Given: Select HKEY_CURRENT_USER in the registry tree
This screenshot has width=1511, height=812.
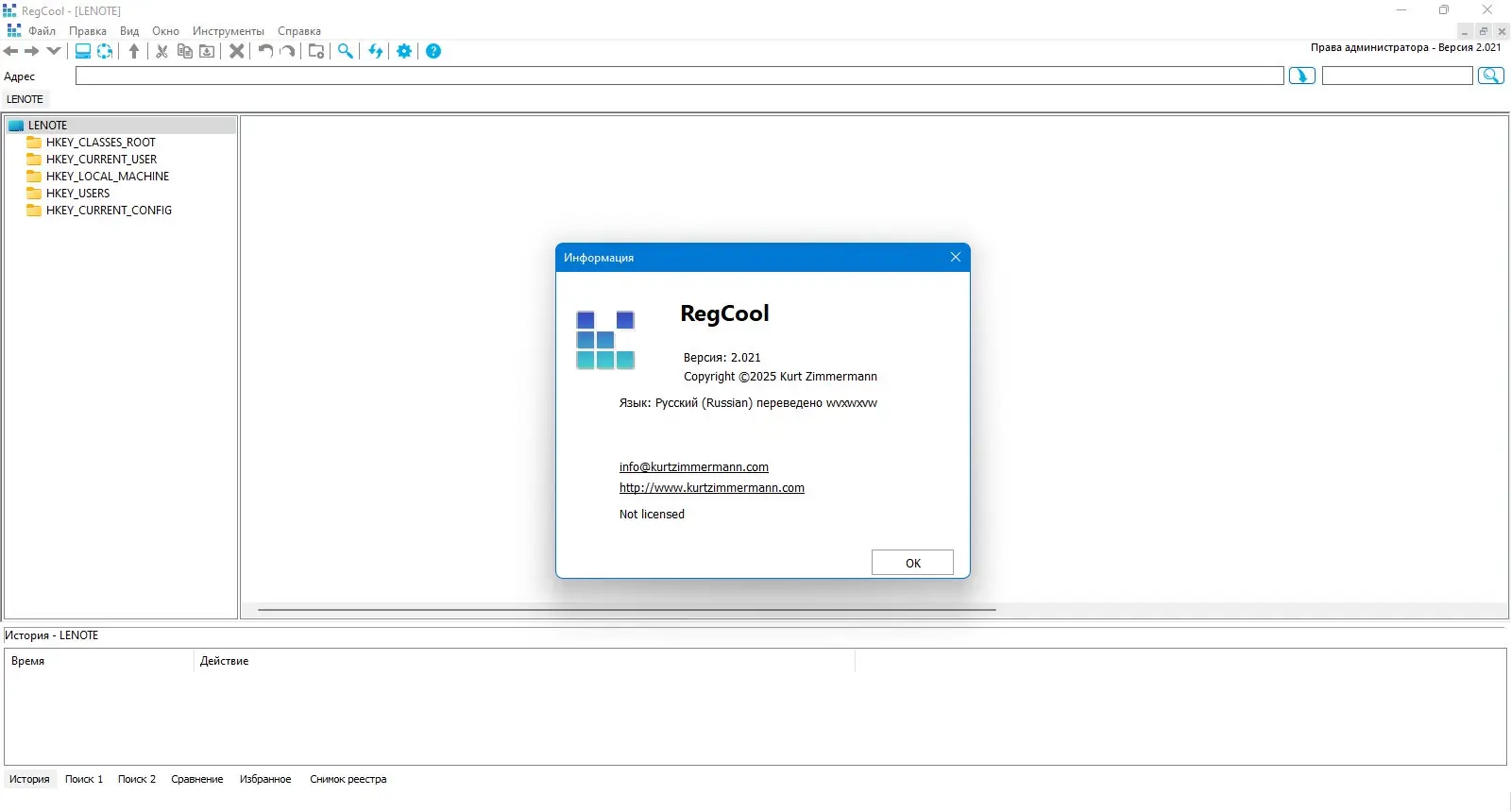Looking at the screenshot, I should pos(101,160).
